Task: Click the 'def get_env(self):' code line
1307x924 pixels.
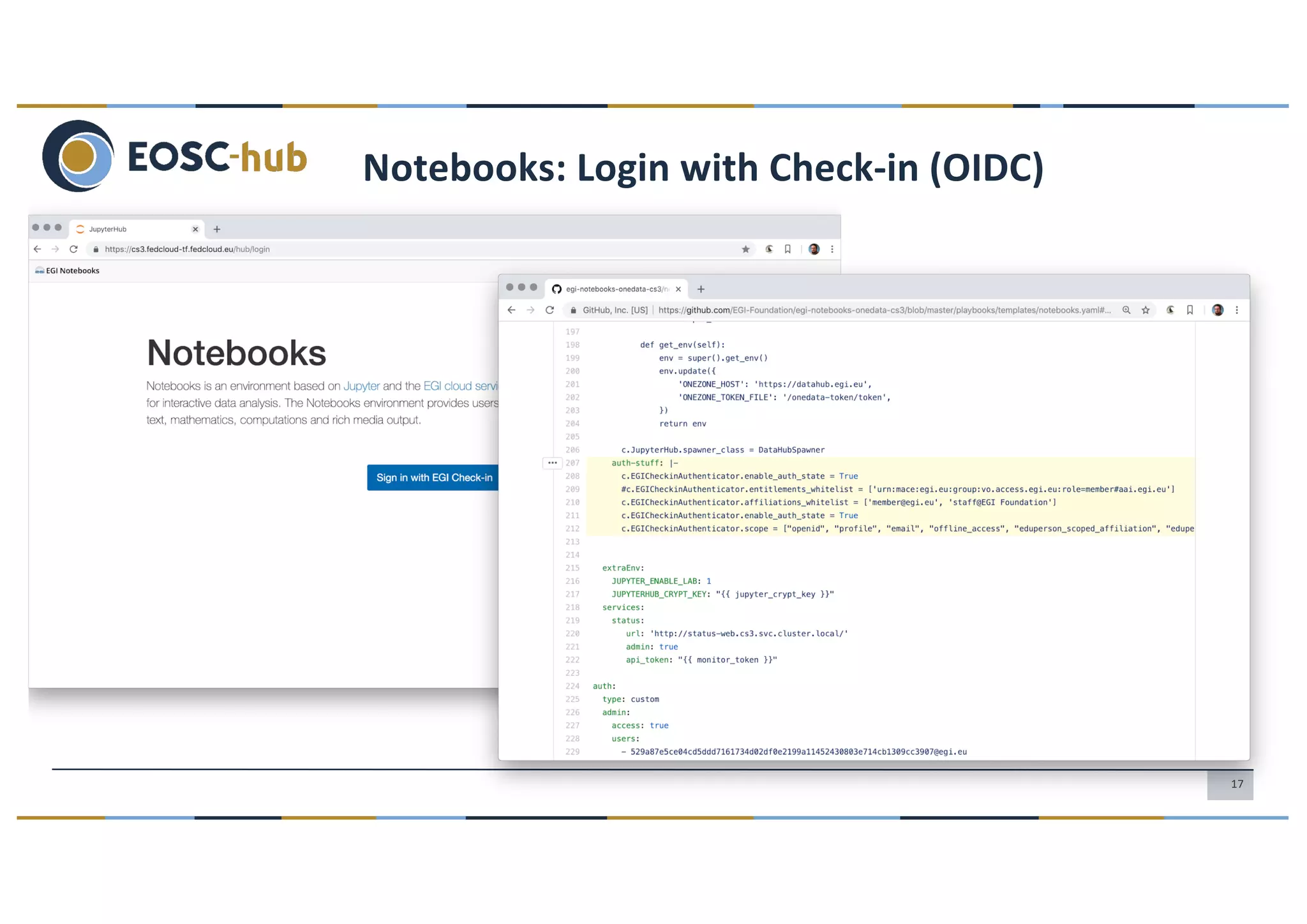Action: click(x=682, y=345)
